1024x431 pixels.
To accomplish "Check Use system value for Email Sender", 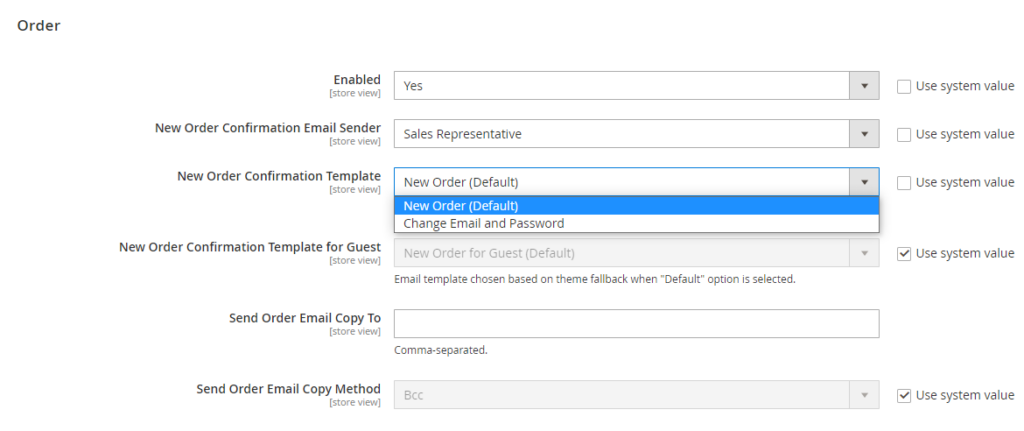I will [904, 135].
